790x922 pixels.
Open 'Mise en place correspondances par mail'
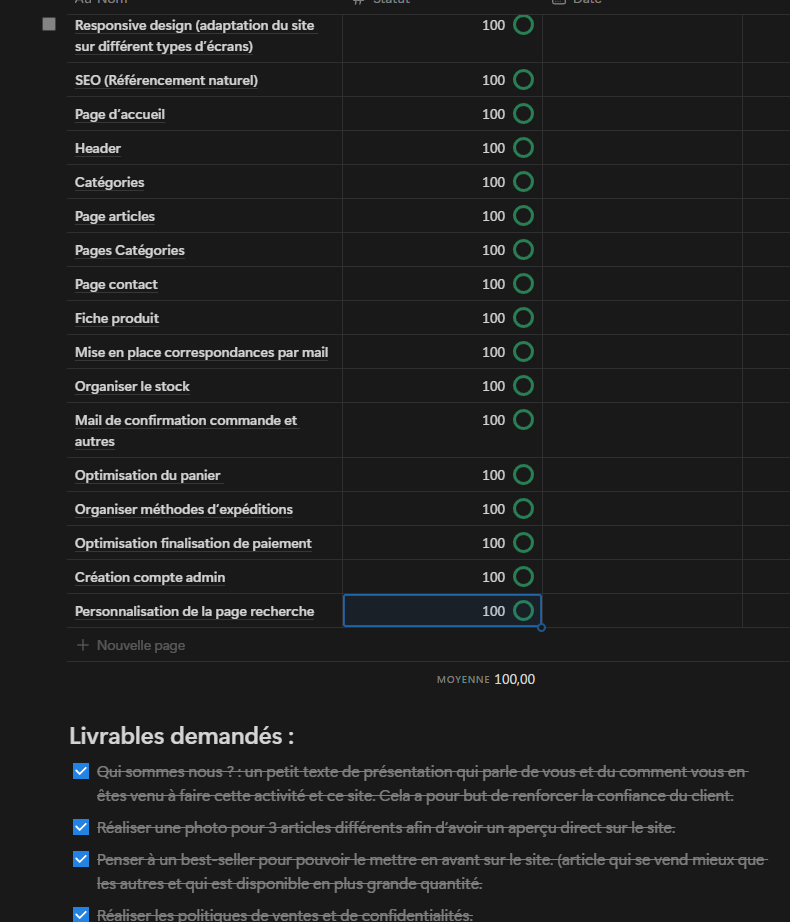201,352
